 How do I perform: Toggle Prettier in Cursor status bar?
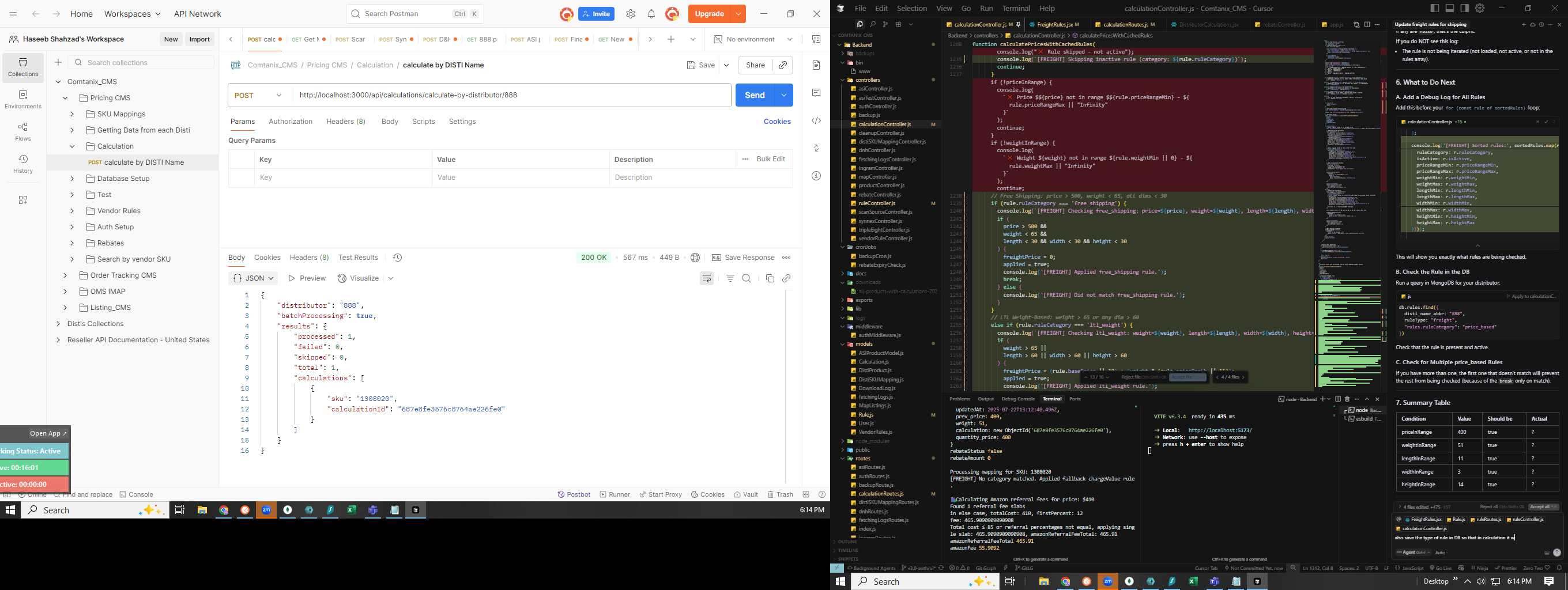(1505, 568)
